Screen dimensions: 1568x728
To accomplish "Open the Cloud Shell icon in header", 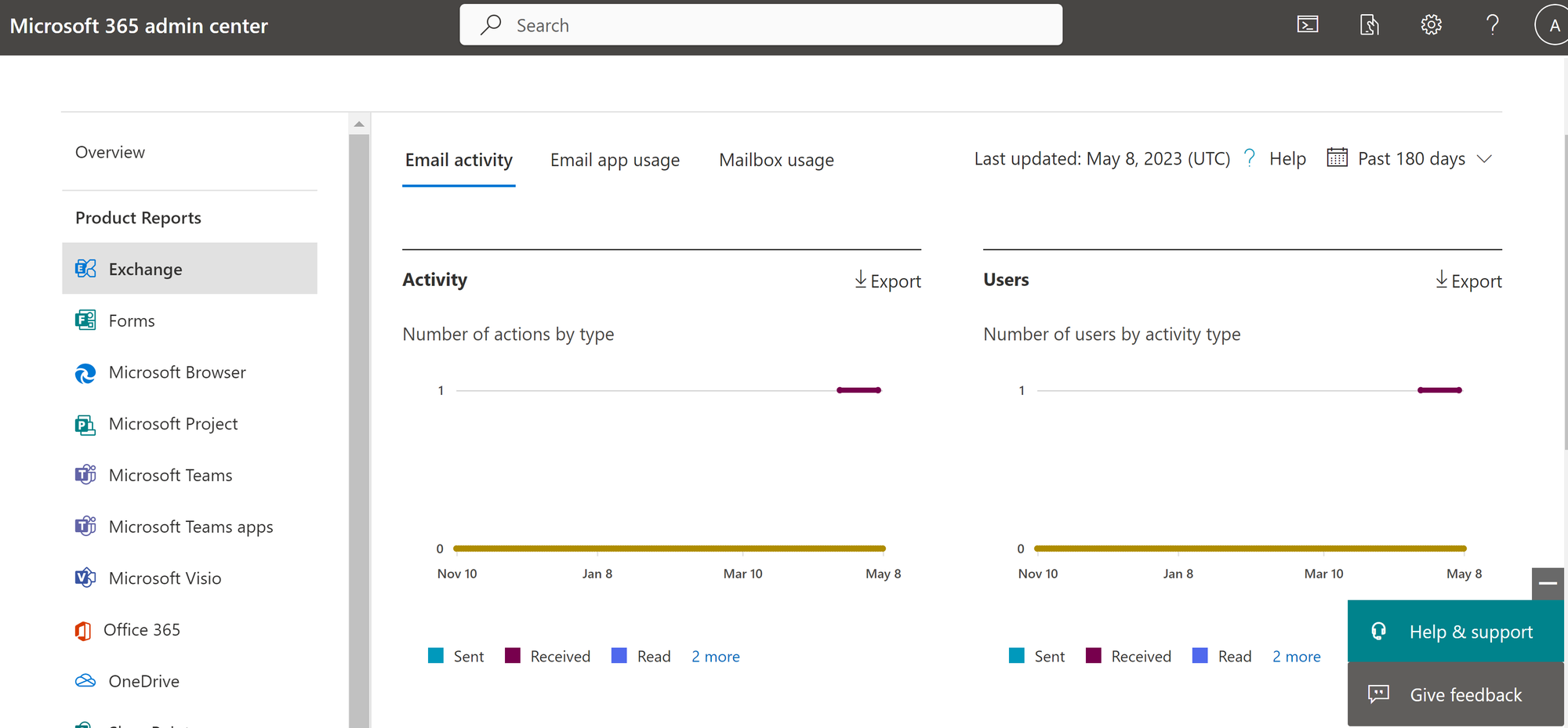I will 1308,25.
